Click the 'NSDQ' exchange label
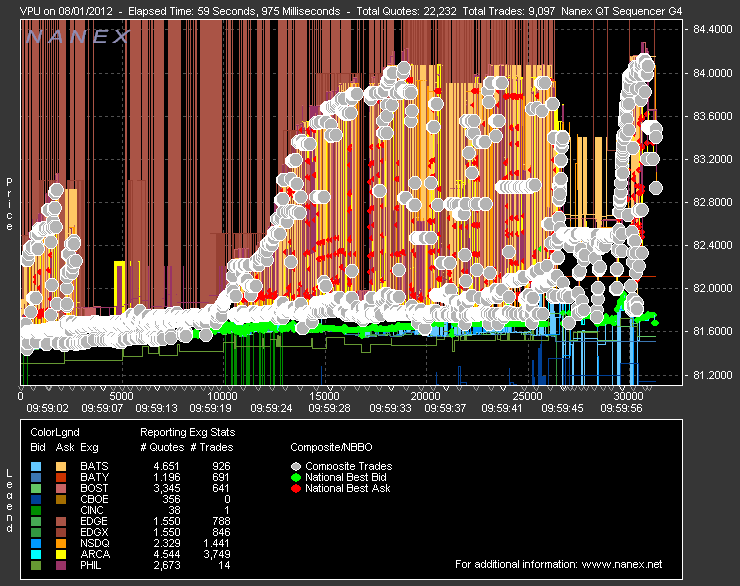The width and height of the screenshot is (740, 586). click(x=94, y=543)
